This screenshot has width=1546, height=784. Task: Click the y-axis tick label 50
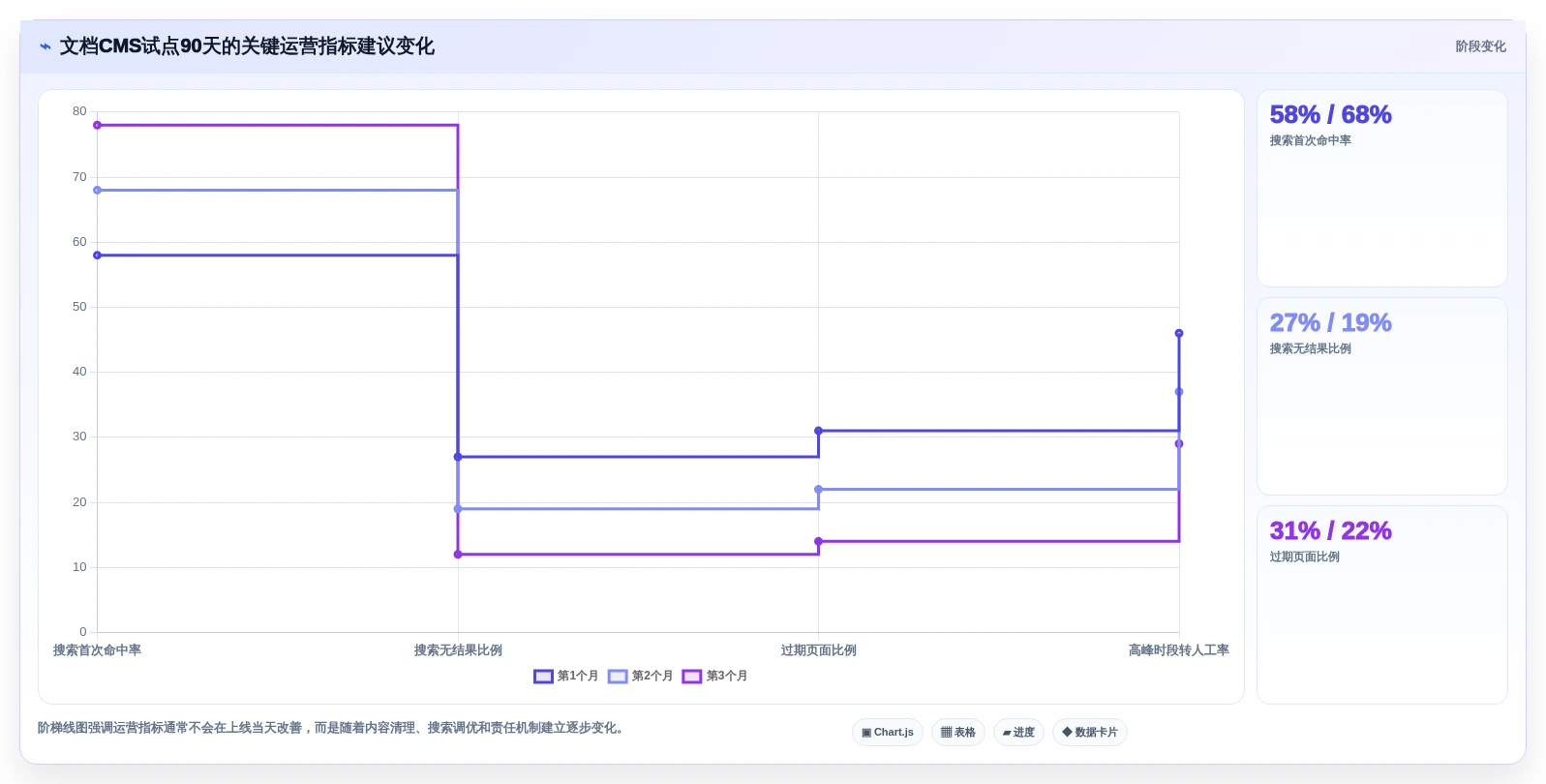pos(79,307)
